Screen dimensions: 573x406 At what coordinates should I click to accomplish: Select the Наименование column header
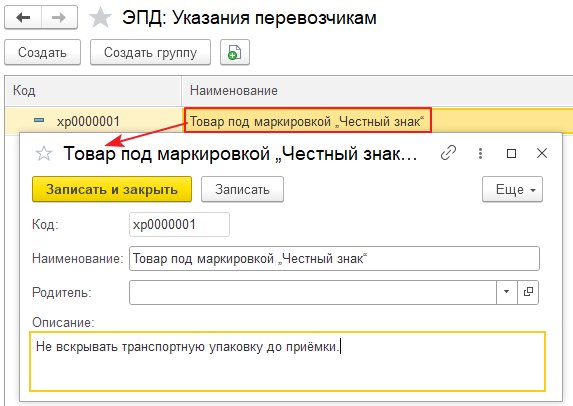(x=377, y=91)
